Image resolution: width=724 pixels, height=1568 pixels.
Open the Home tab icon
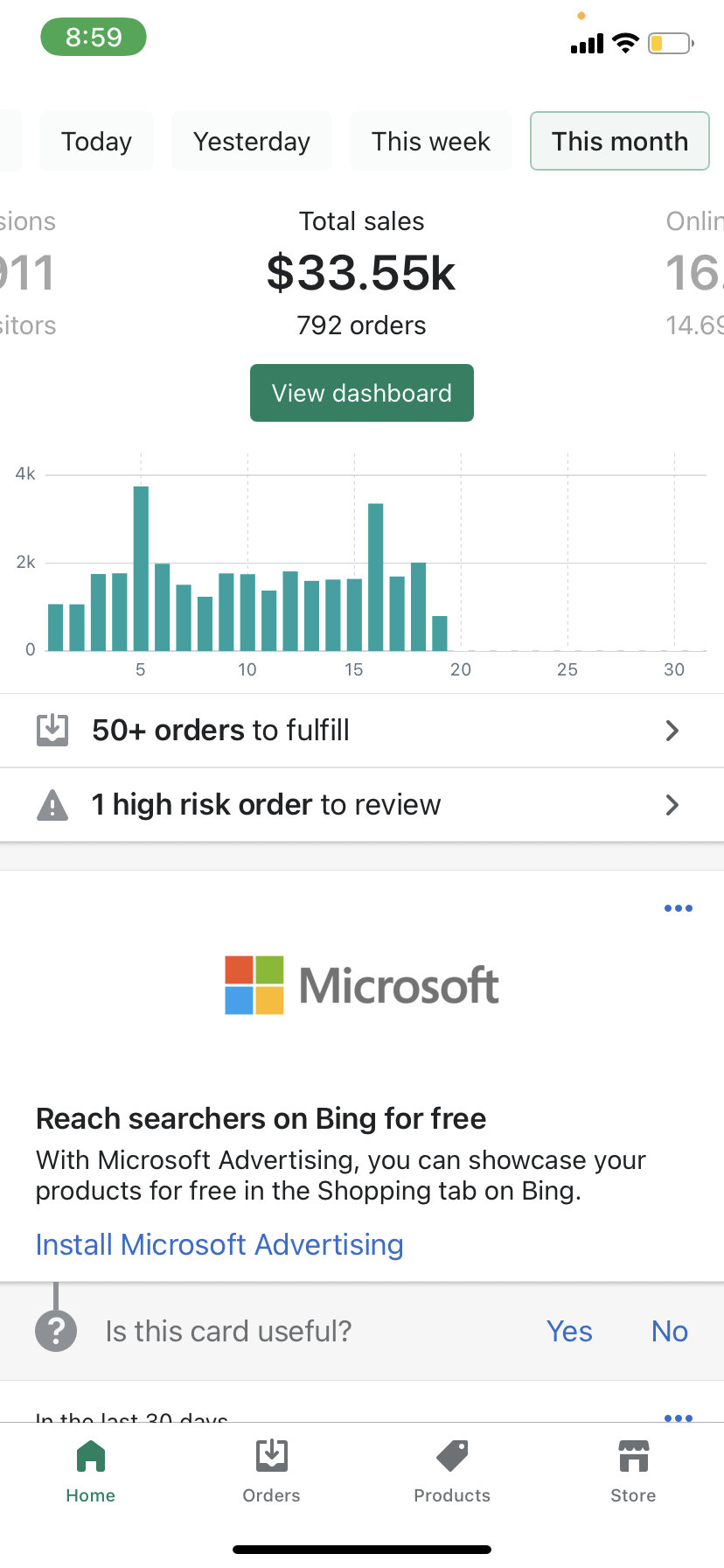[91, 1457]
